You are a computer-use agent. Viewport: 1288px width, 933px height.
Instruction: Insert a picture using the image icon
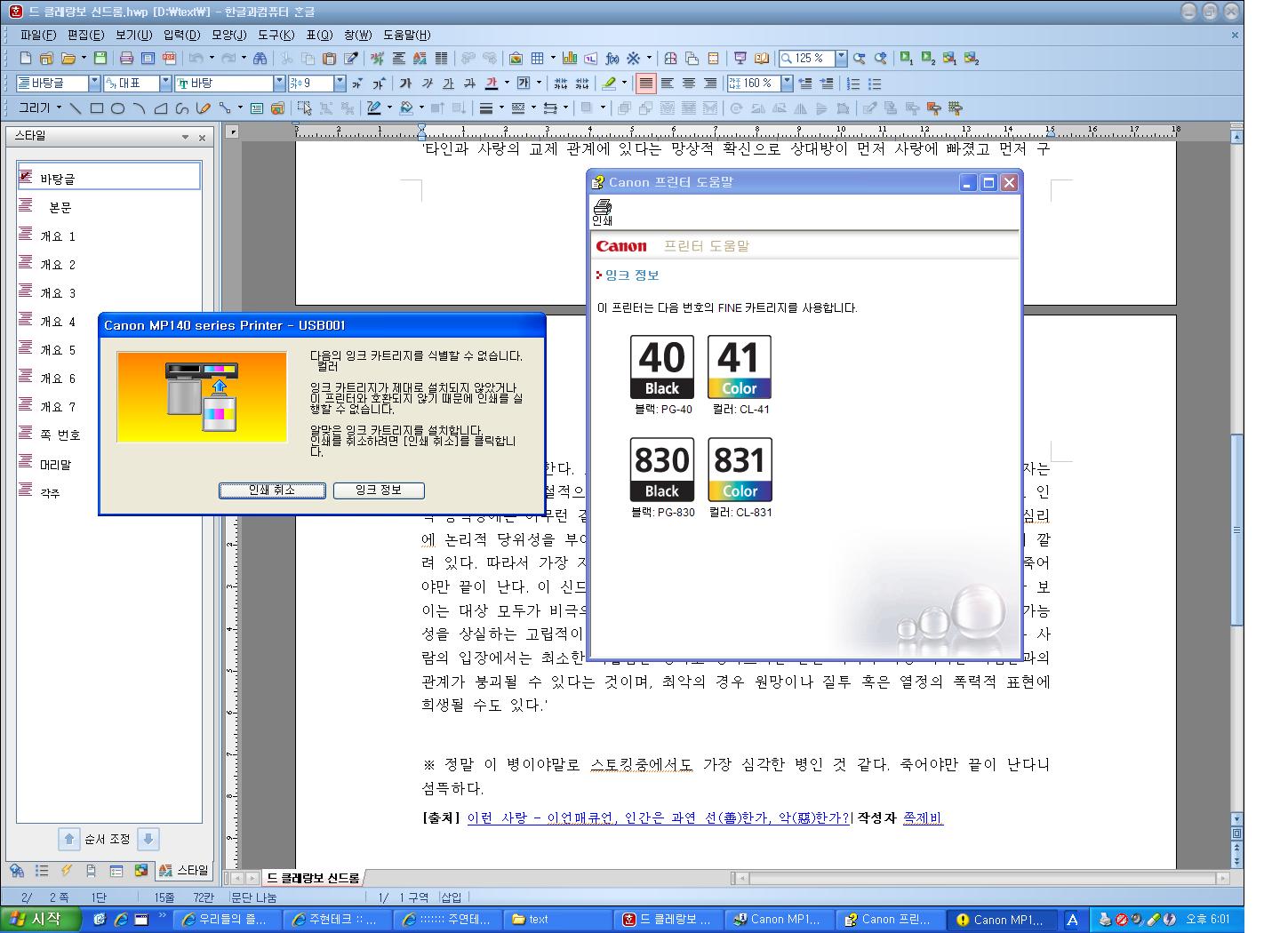tap(516, 59)
